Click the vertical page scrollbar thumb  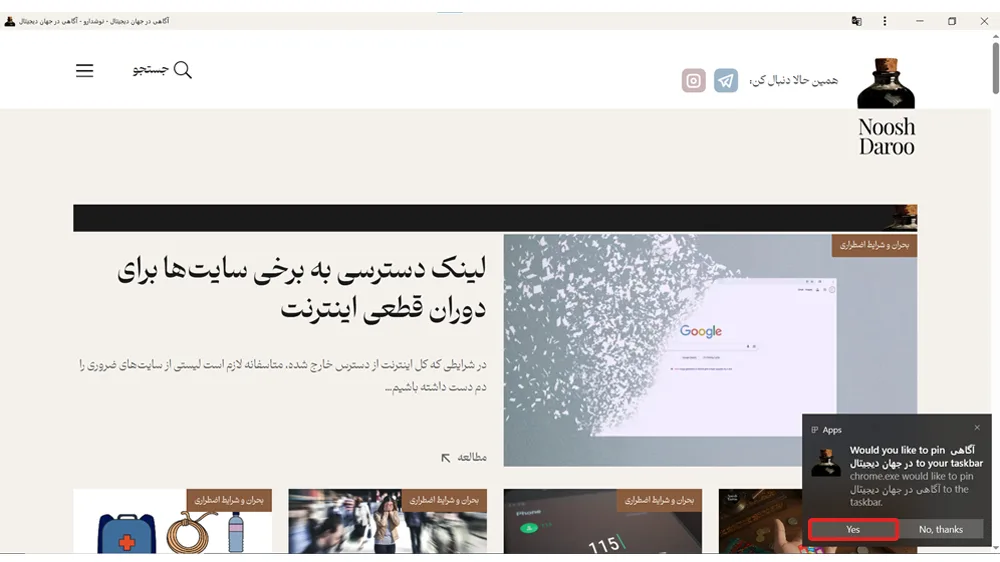tap(996, 68)
